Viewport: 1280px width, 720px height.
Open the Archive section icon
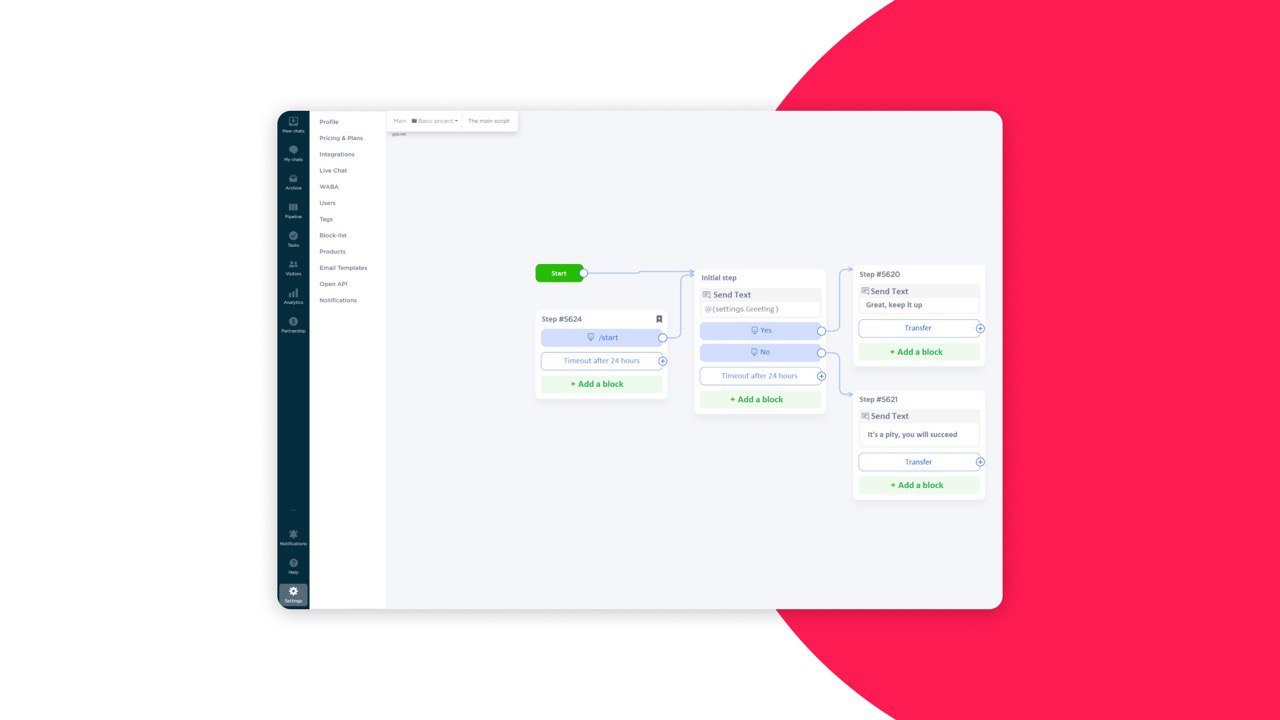(293, 179)
